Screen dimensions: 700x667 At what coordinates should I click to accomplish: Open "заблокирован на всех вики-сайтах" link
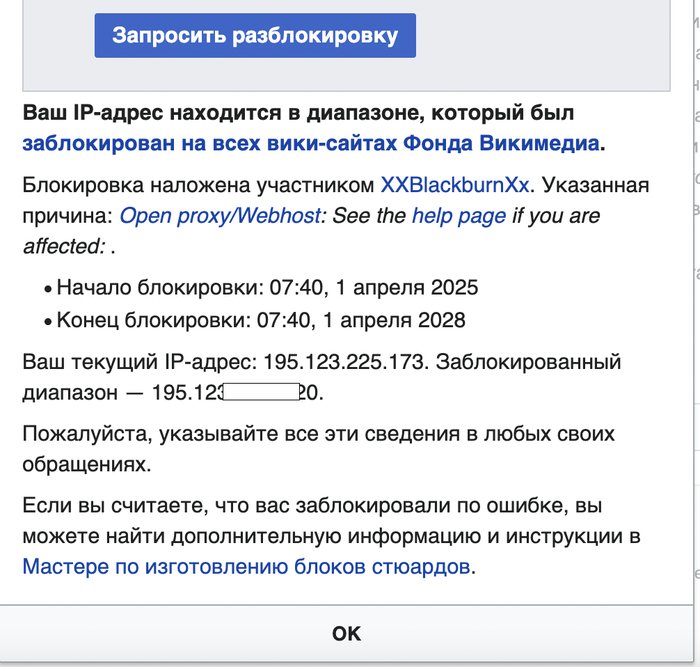[x=310, y=143]
